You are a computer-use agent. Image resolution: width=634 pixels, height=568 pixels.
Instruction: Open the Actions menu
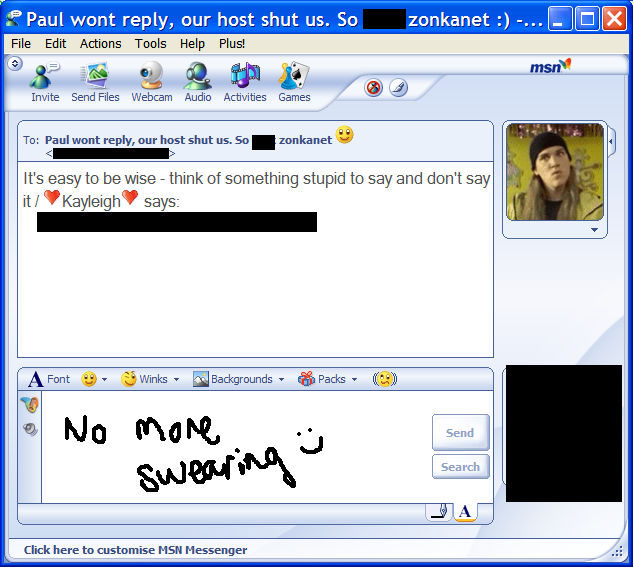coord(100,43)
